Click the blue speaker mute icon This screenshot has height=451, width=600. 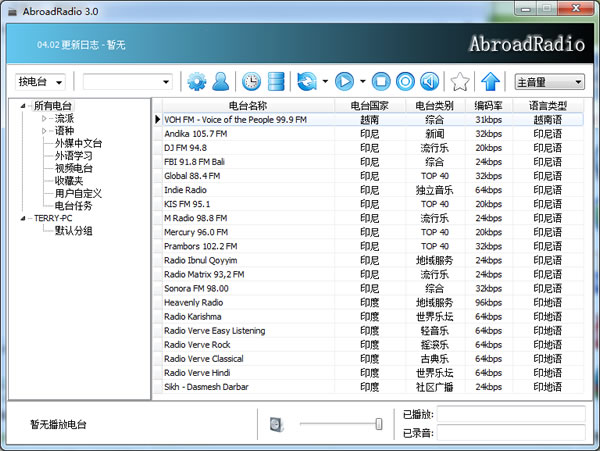pyautogui.click(x=429, y=81)
